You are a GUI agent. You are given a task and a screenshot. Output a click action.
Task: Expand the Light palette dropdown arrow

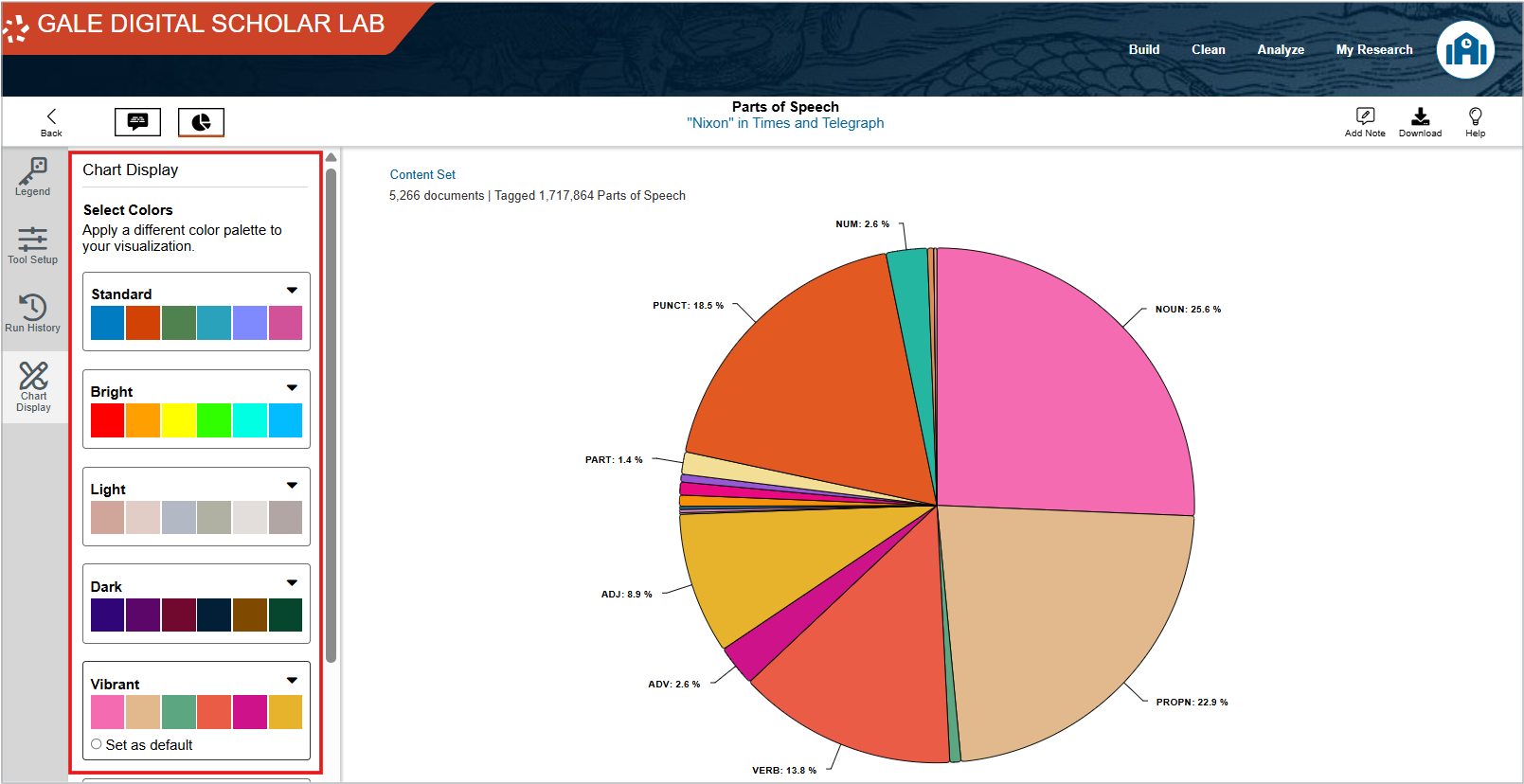tap(292, 486)
